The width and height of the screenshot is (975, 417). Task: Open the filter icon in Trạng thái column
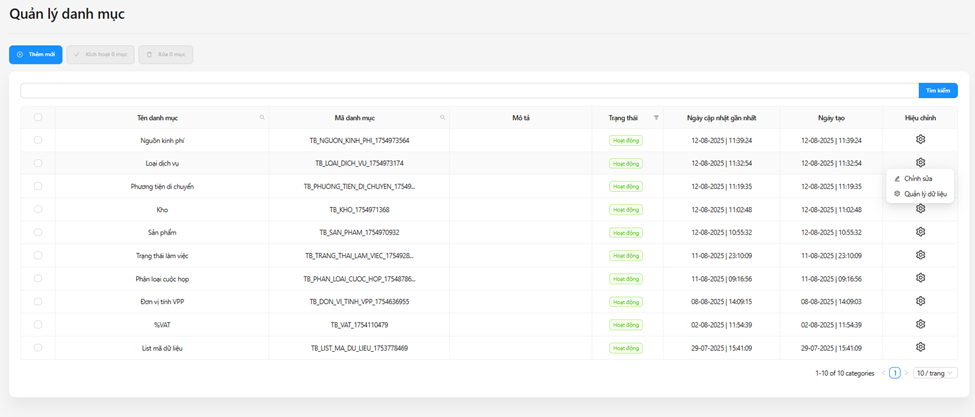click(656, 118)
